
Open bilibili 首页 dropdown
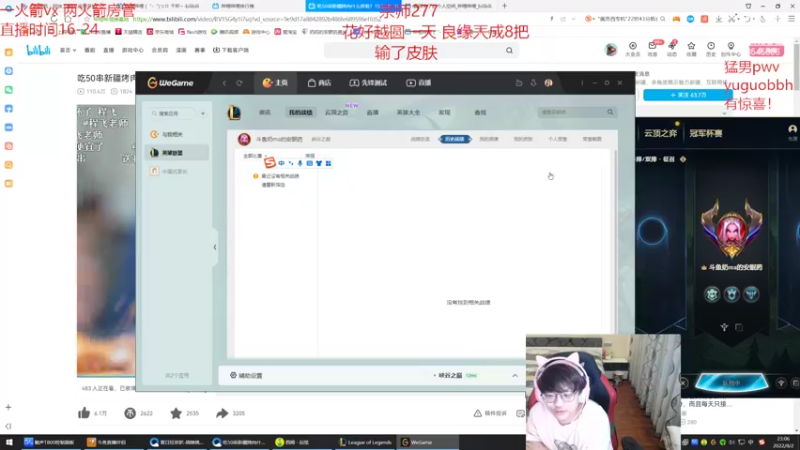[x=67, y=50]
